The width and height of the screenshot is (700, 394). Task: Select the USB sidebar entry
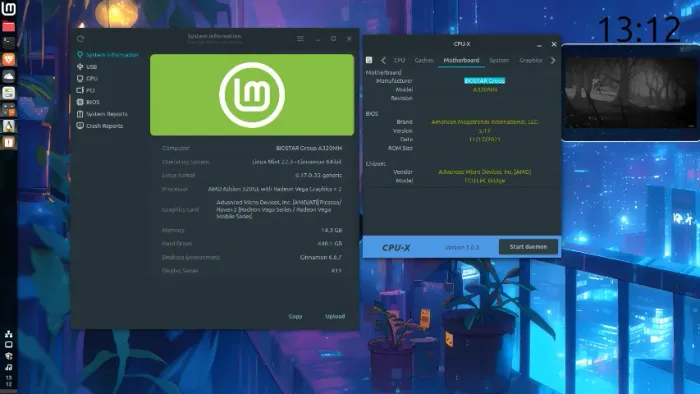pos(87,67)
